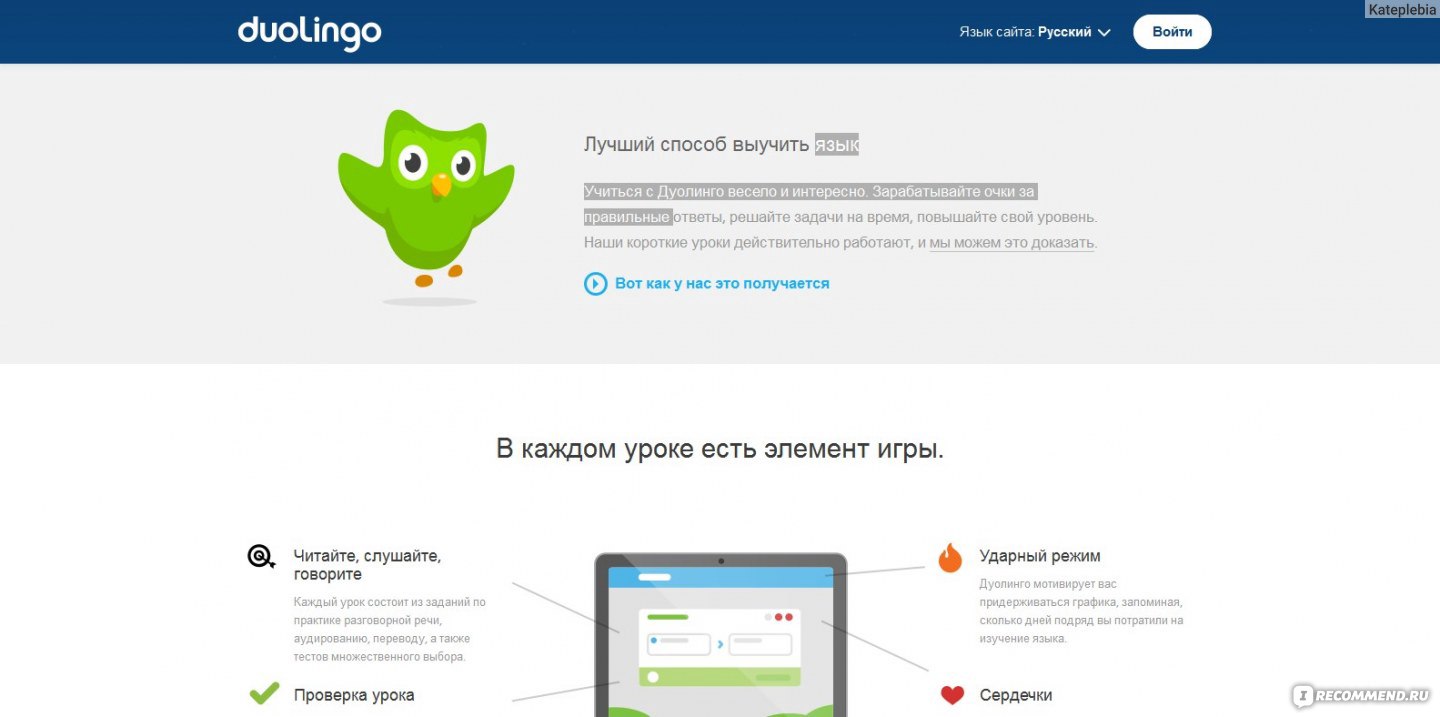Image resolution: width=1440 pixels, height=717 pixels.
Task: Click the green checkmark icon beside "Проверка урока"
Action: pyautogui.click(x=264, y=693)
